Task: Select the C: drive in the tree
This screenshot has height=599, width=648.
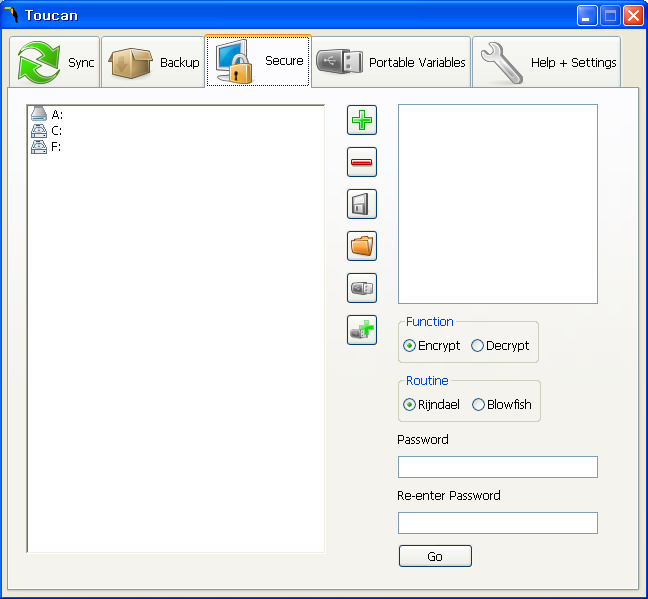Action: pyautogui.click(x=57, y=131)
